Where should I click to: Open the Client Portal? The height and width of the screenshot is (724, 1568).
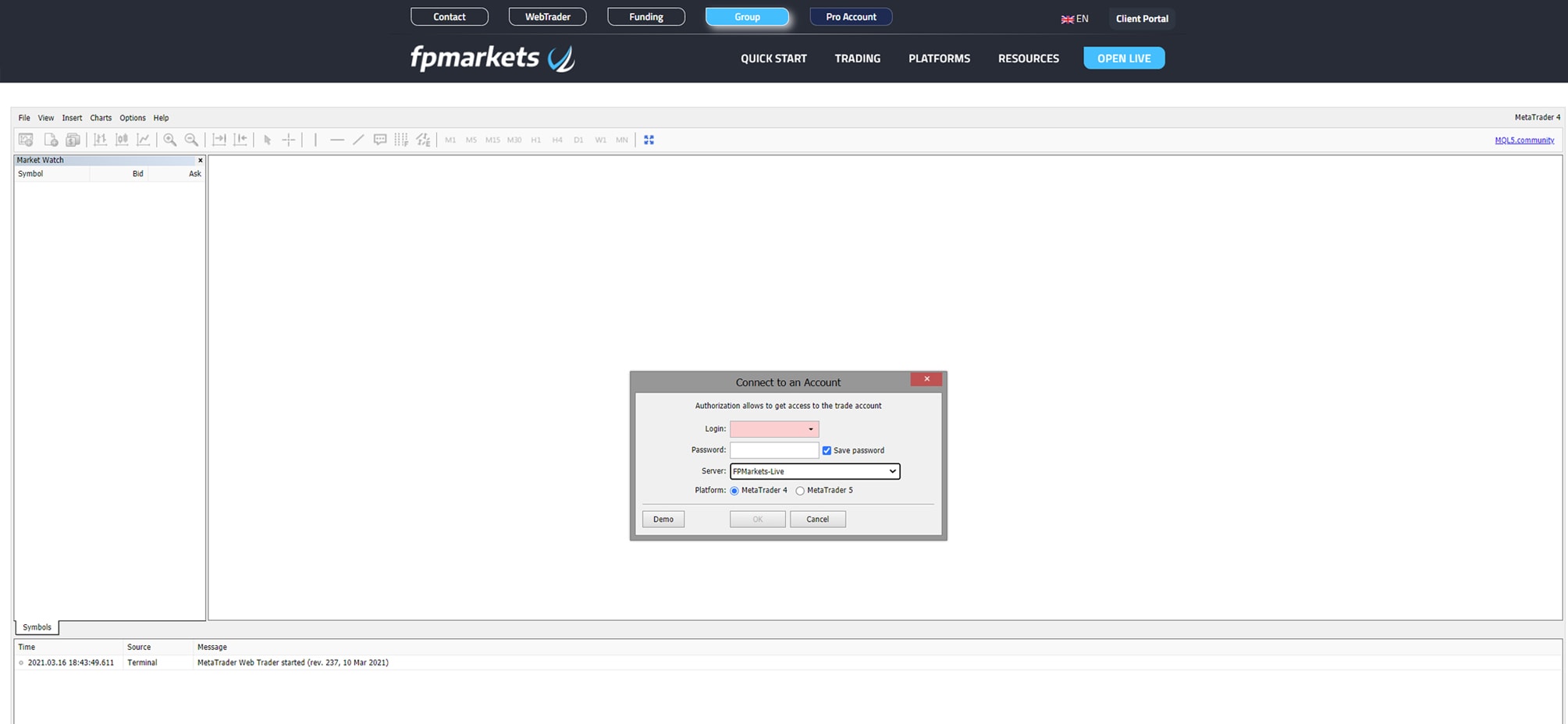click(x=1142, y=19)
